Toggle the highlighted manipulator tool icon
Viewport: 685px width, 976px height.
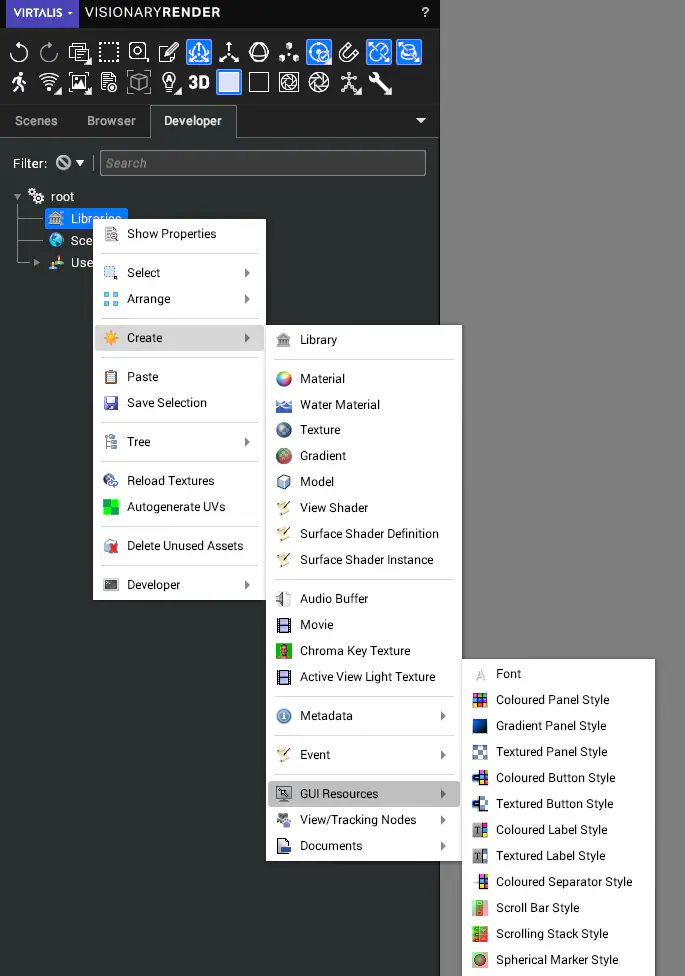pos(199,52)
